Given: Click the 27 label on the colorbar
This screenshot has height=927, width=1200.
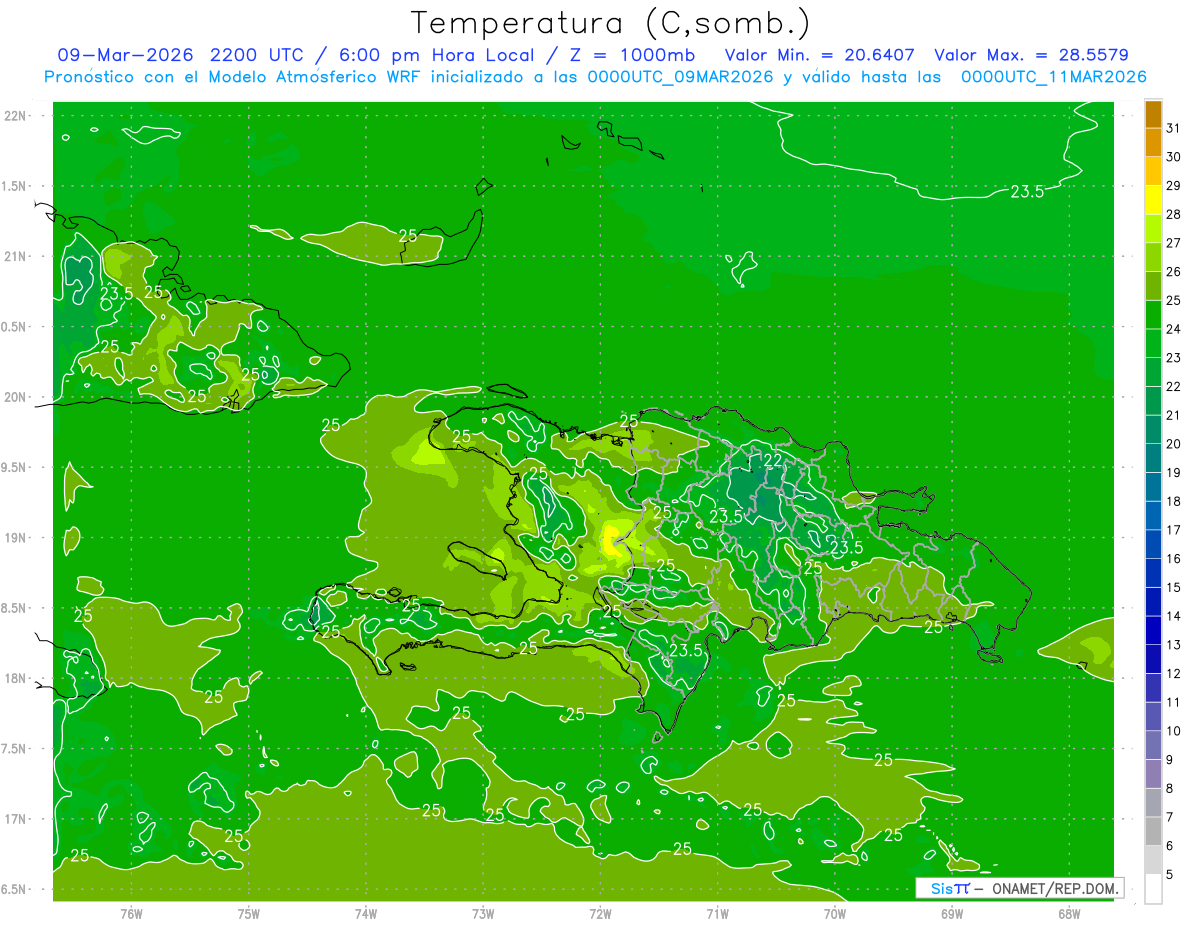Looking at the screenshot, I should (1173, 243).
